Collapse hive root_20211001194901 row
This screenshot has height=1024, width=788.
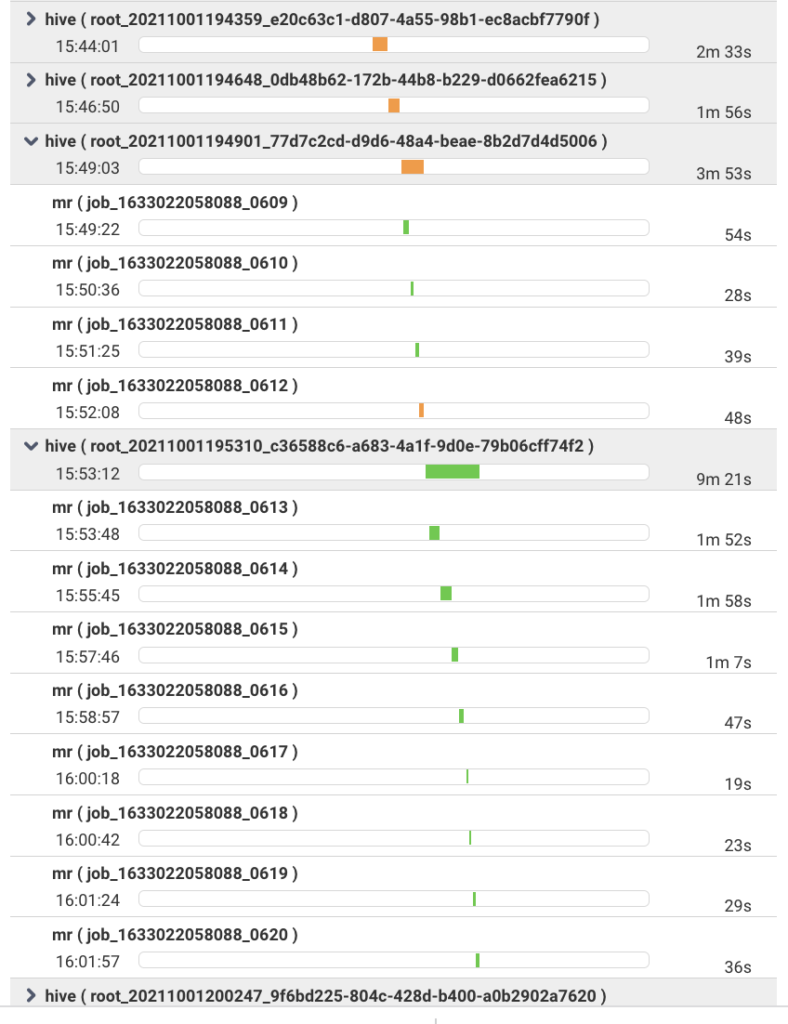click(x=32, y=141)
